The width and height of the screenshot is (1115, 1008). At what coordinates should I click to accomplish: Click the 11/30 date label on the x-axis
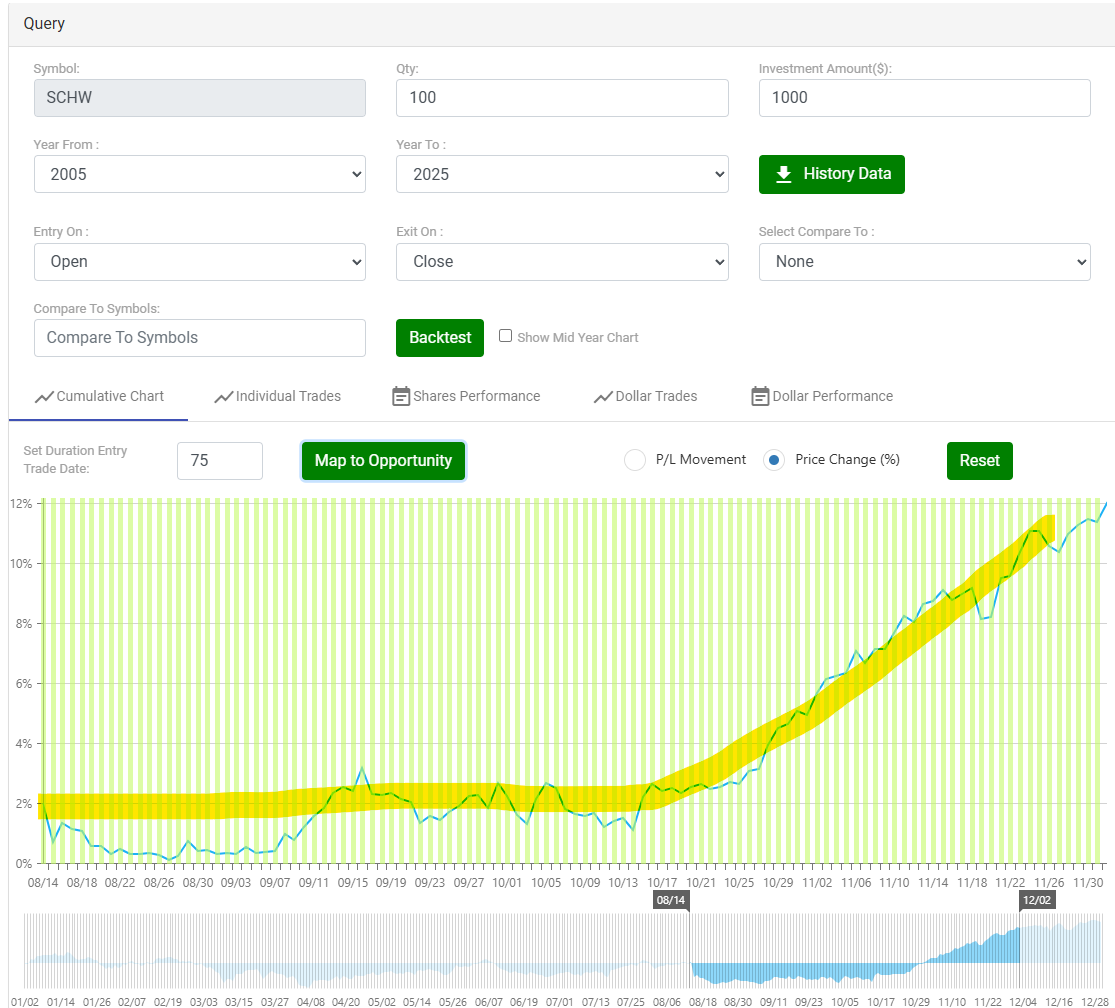click(1088, 882)
